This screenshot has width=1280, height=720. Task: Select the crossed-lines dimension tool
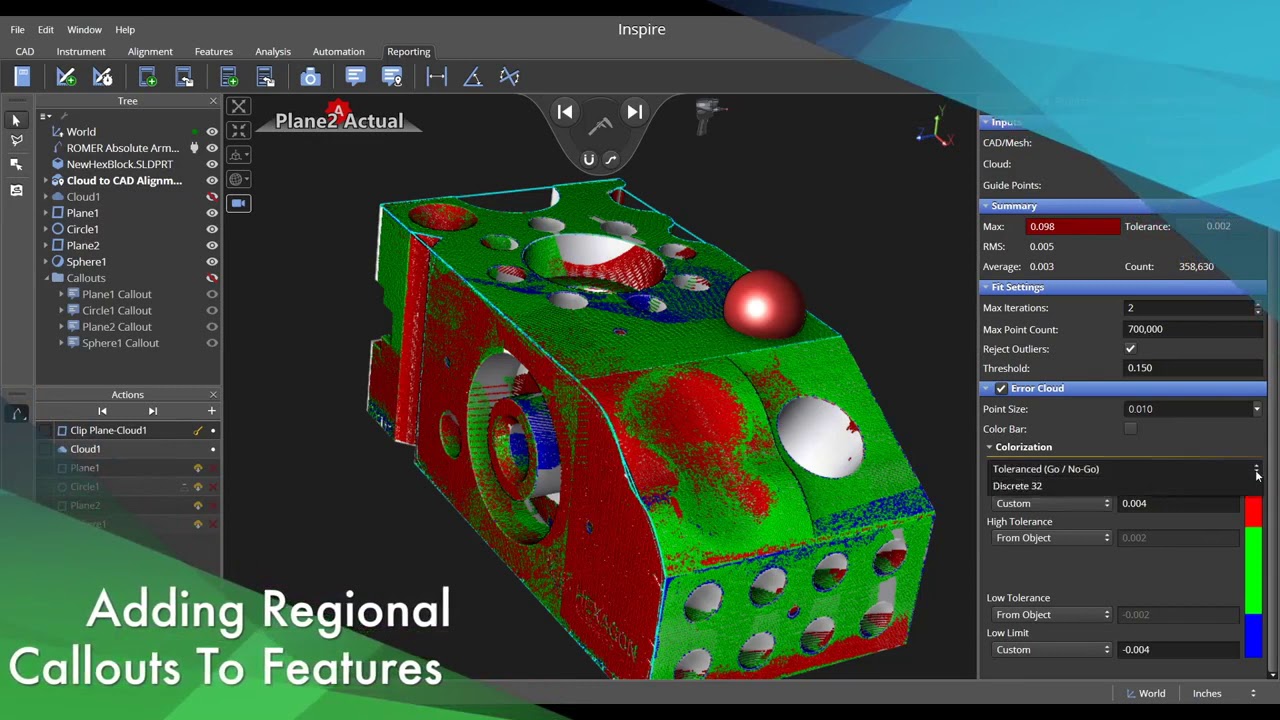[x=509, y=77]
